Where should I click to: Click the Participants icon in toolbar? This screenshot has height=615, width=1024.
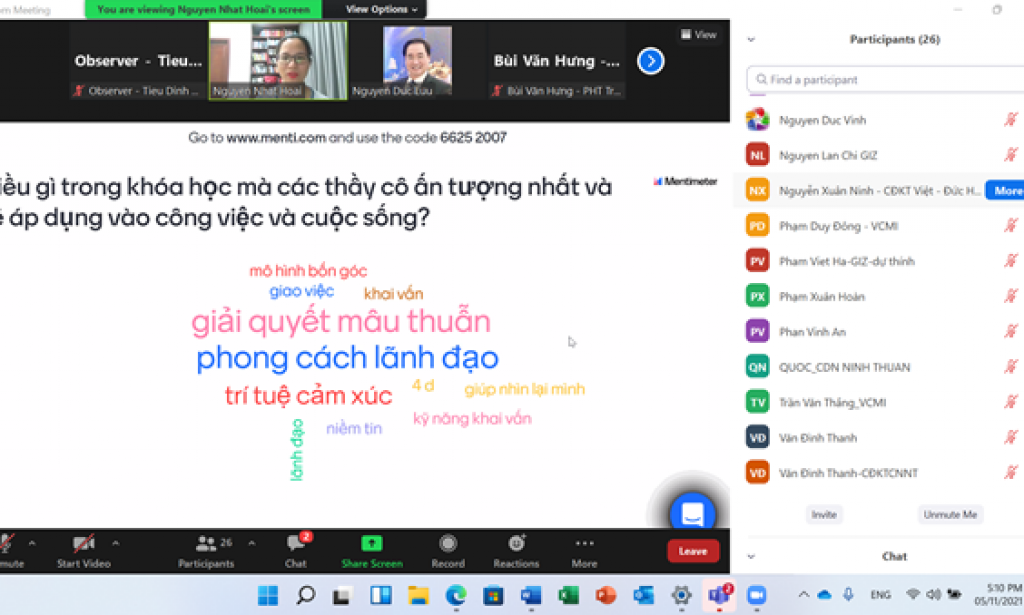pyautogui.click(x=207, y=544)
